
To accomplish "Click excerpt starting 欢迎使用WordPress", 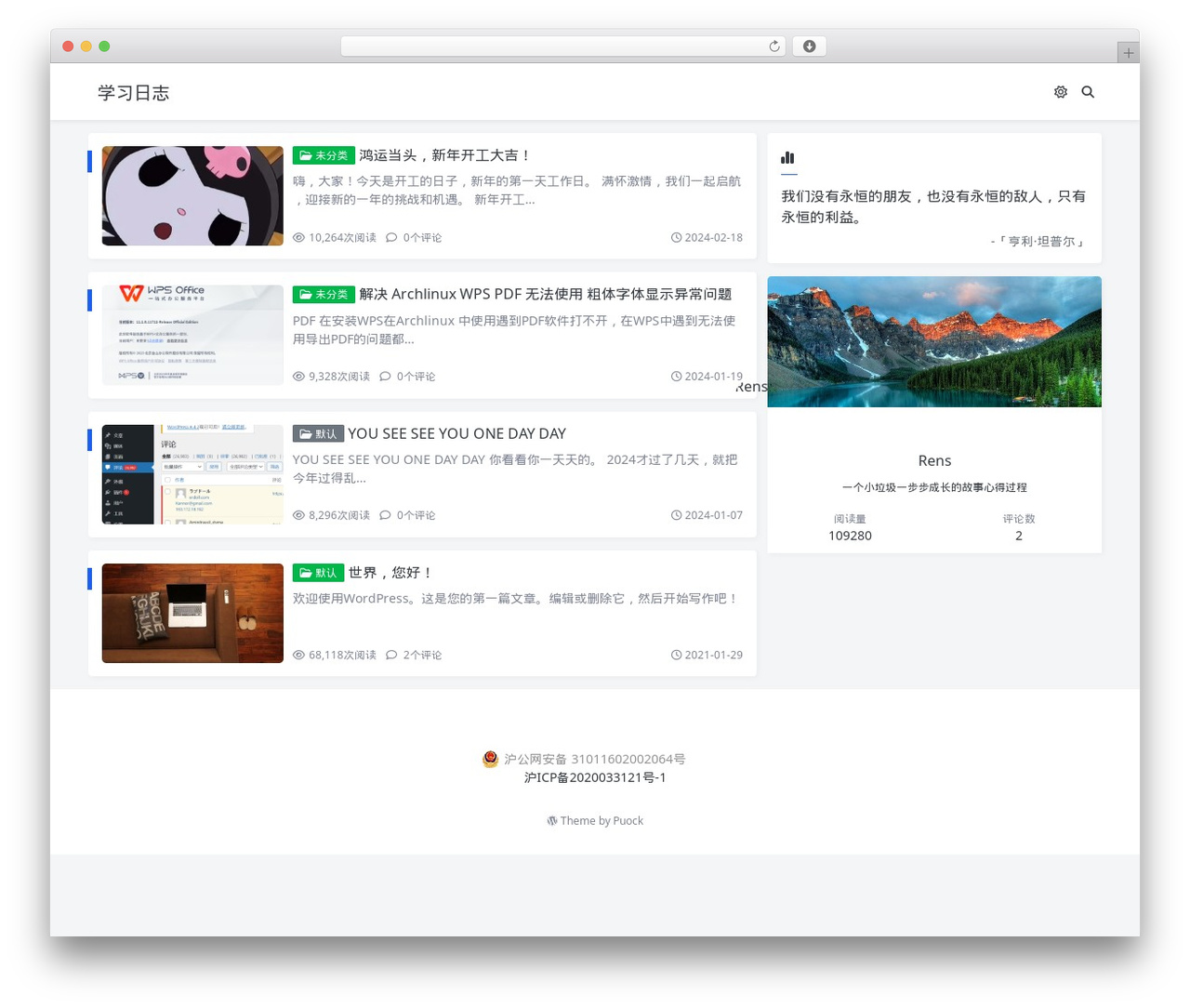I will 516,599.
